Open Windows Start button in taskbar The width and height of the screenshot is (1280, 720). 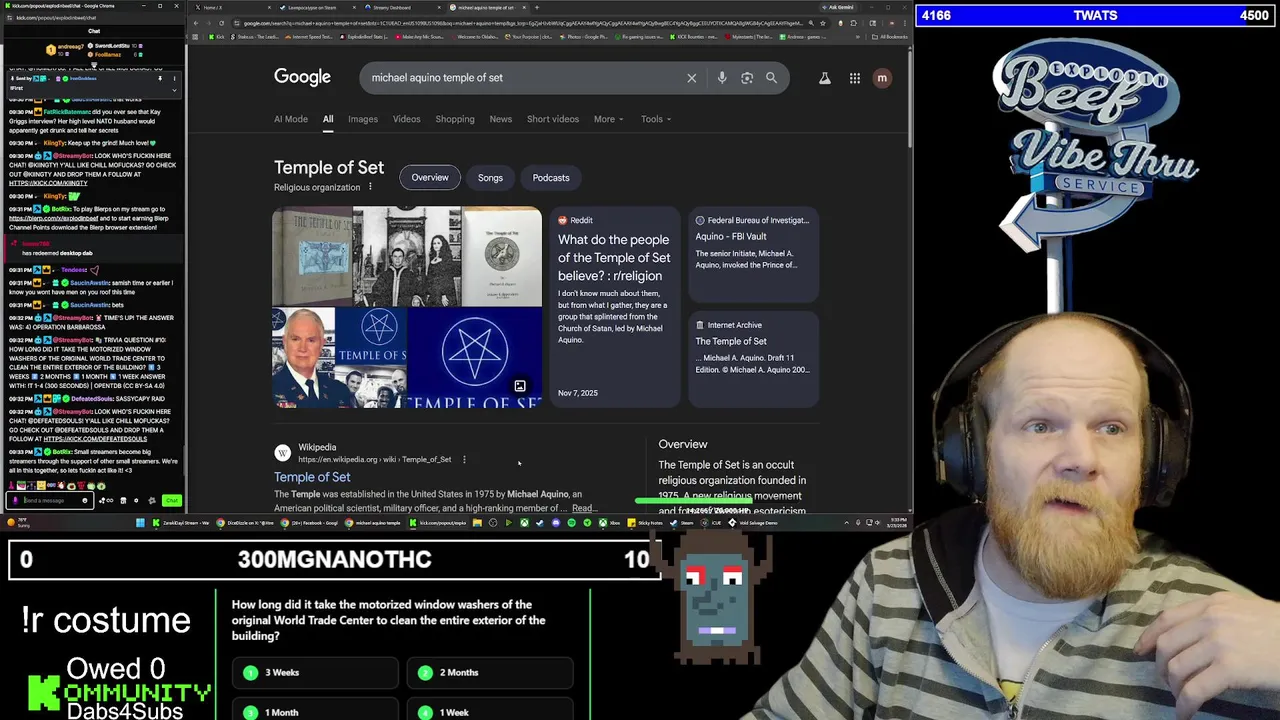pyautogui.click(x=140, y=522)
